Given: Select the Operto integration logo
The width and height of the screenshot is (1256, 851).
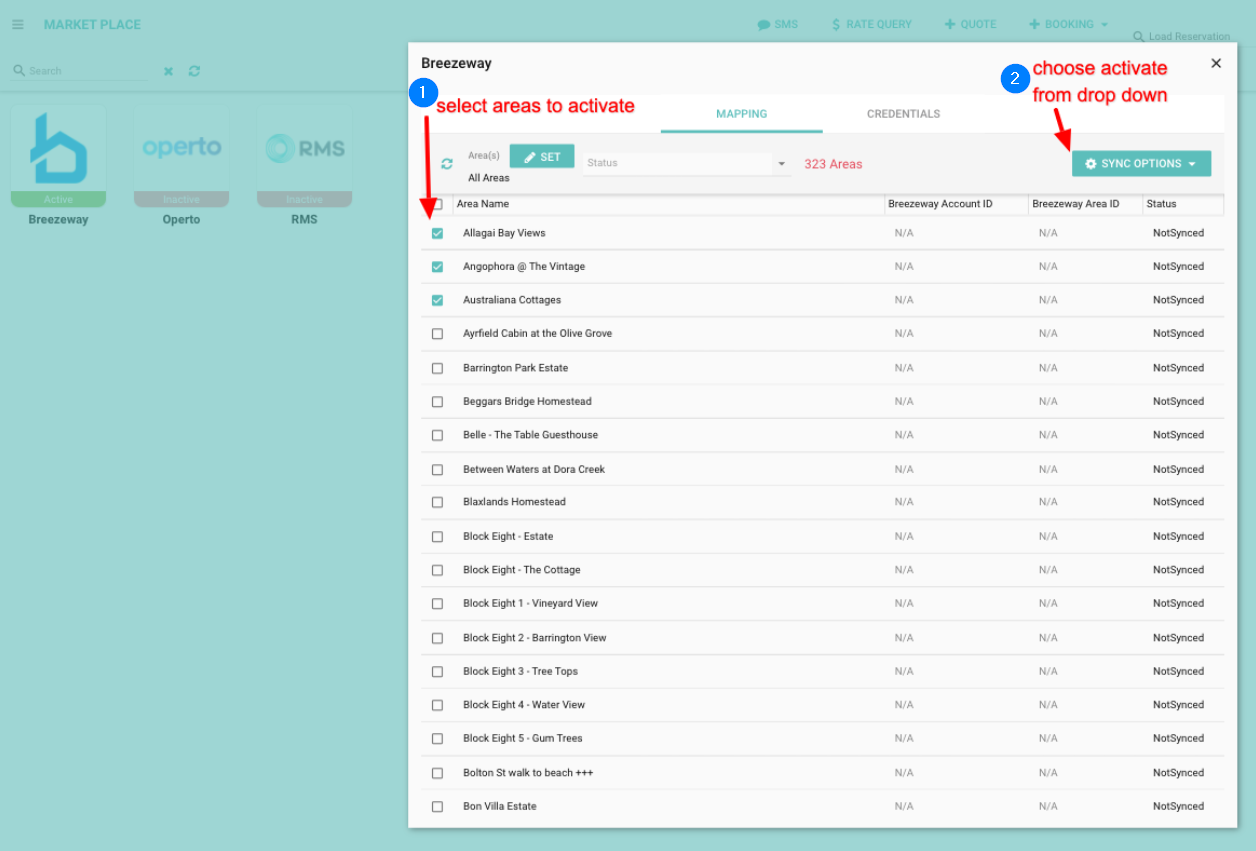Looking at the screenshot, I should [x=181, y=150].
